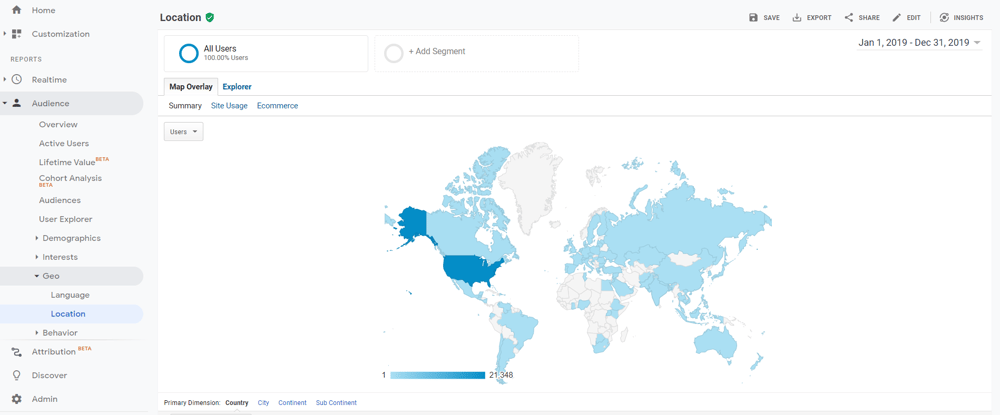Viewport: 1000px width, 415px height.
Task: Open Lifetime Value report
Action: click(x=67, y=162)
